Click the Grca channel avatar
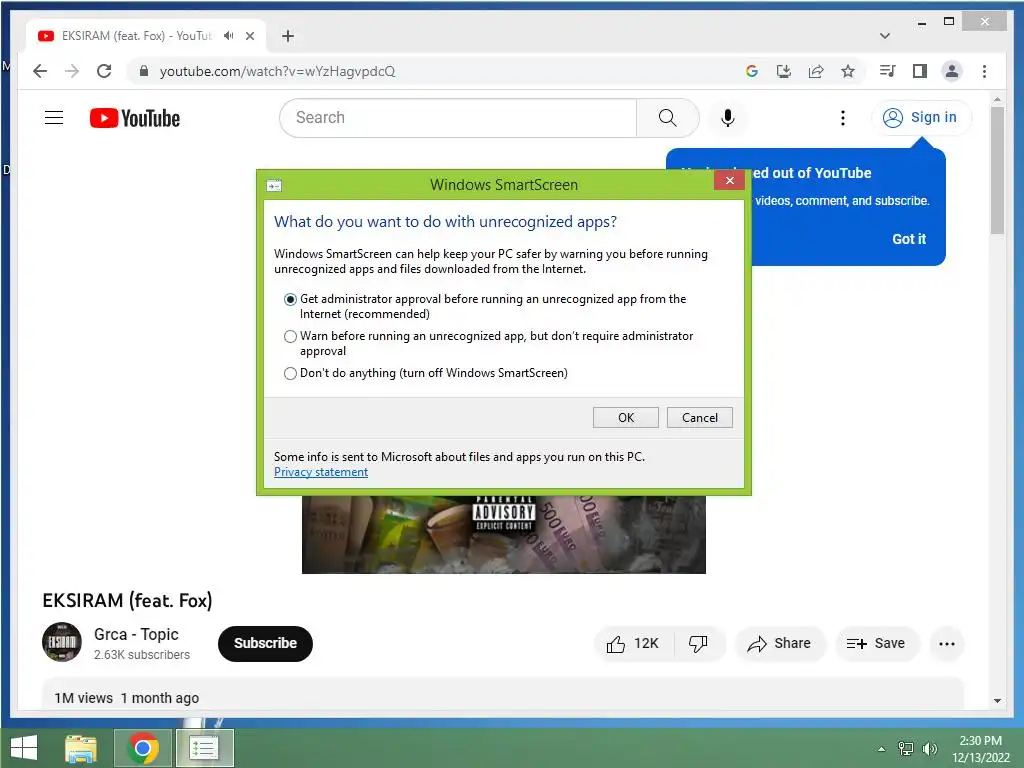This screenshot has height=768, width=1024. click(x=61, y=642)
